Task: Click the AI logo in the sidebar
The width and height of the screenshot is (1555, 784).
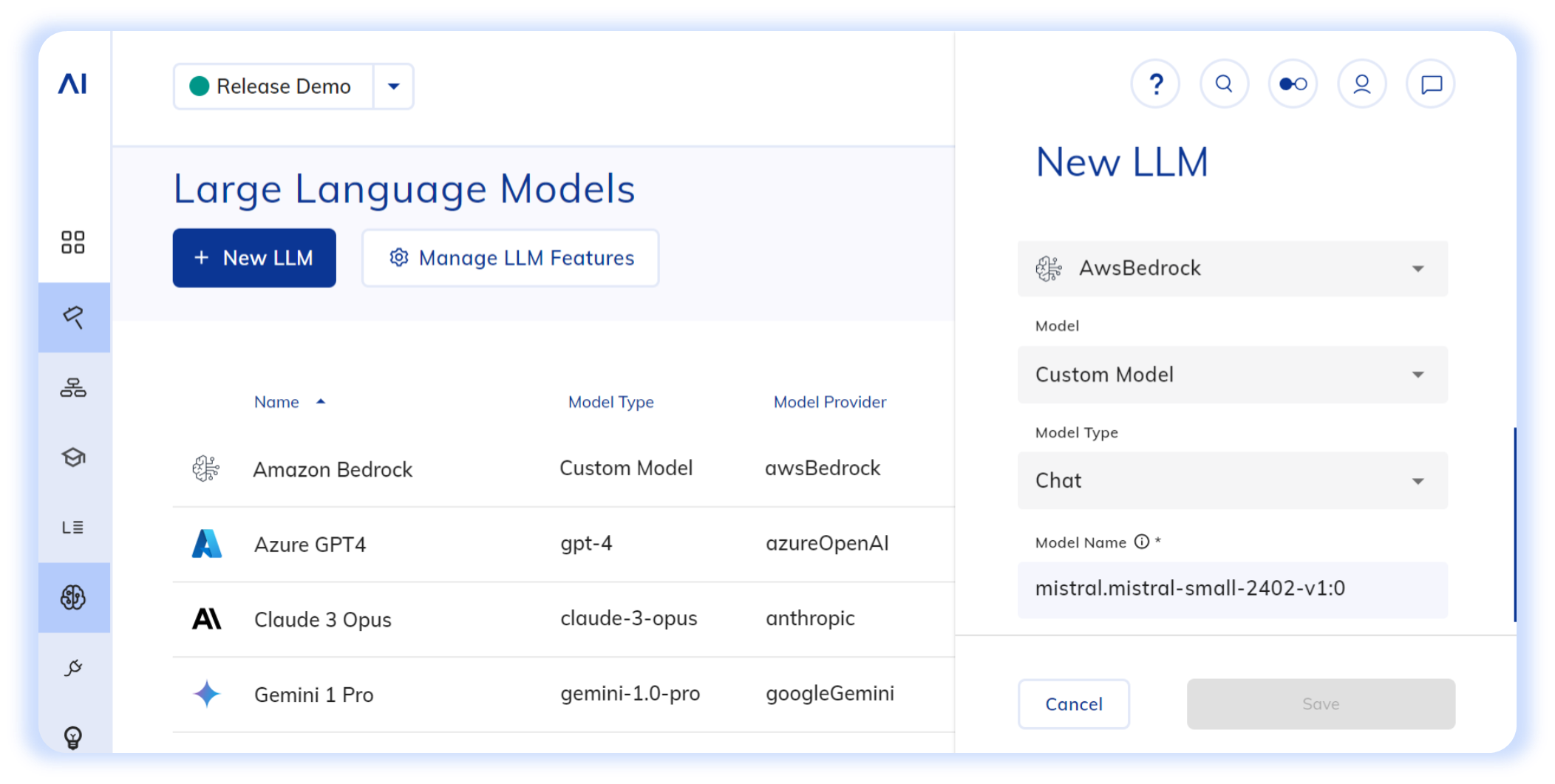Action: (72, 83)
